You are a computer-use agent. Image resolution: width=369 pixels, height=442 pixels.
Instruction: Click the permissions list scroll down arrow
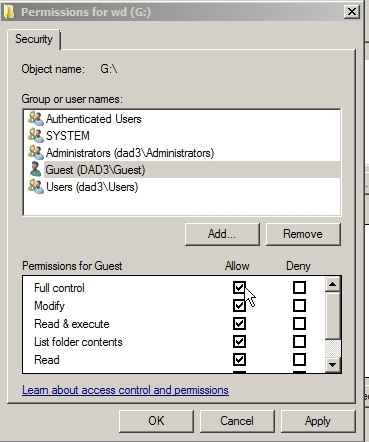point(333,365)
